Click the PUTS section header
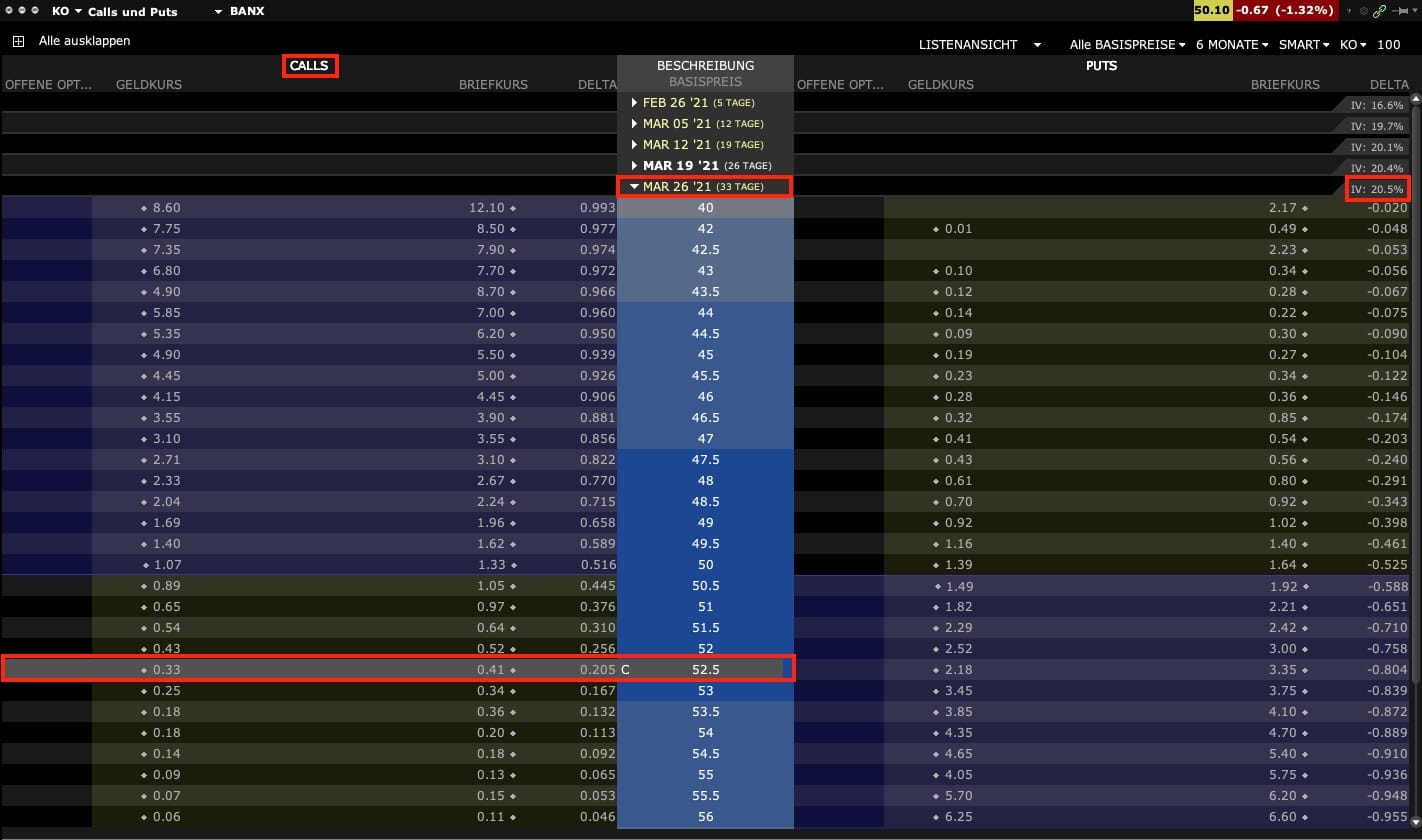 coord(1101,66)
